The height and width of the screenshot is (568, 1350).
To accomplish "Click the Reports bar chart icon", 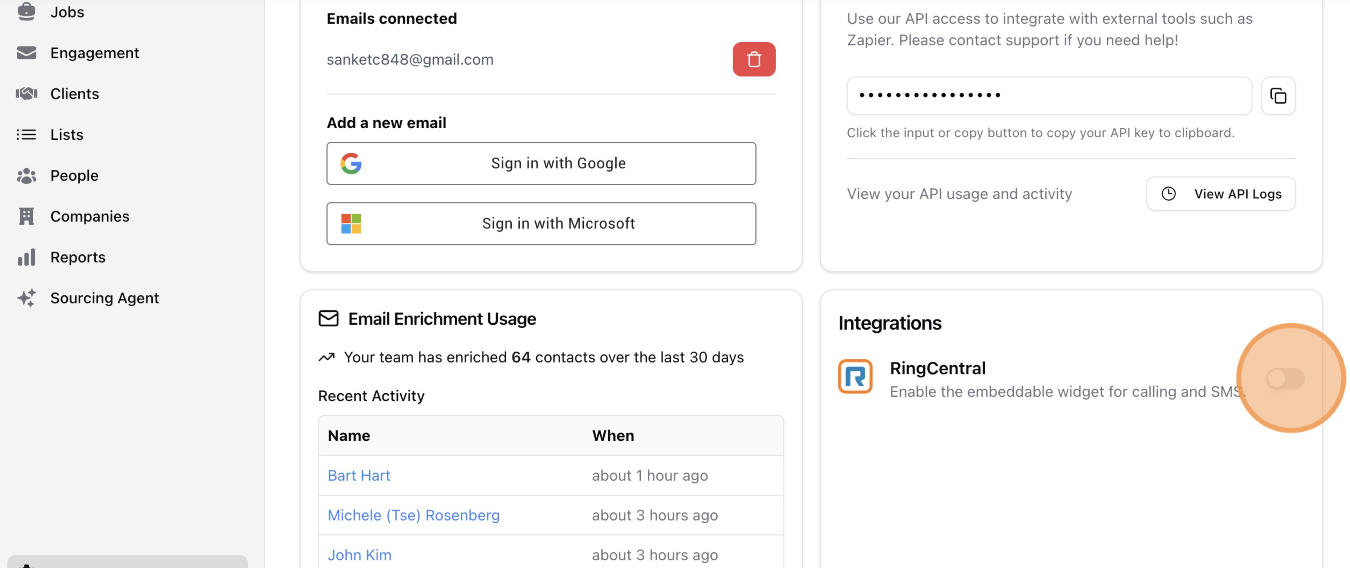I will pyautogui.click(x=27, y=258).
